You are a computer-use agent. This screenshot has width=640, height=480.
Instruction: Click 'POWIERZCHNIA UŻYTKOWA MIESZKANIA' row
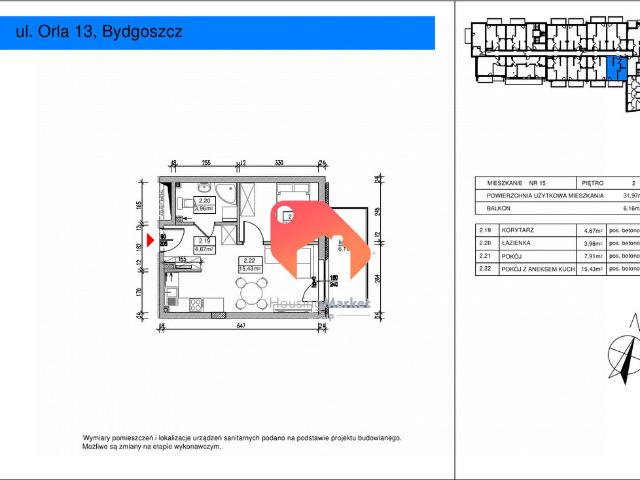click(x=558, y=196)
